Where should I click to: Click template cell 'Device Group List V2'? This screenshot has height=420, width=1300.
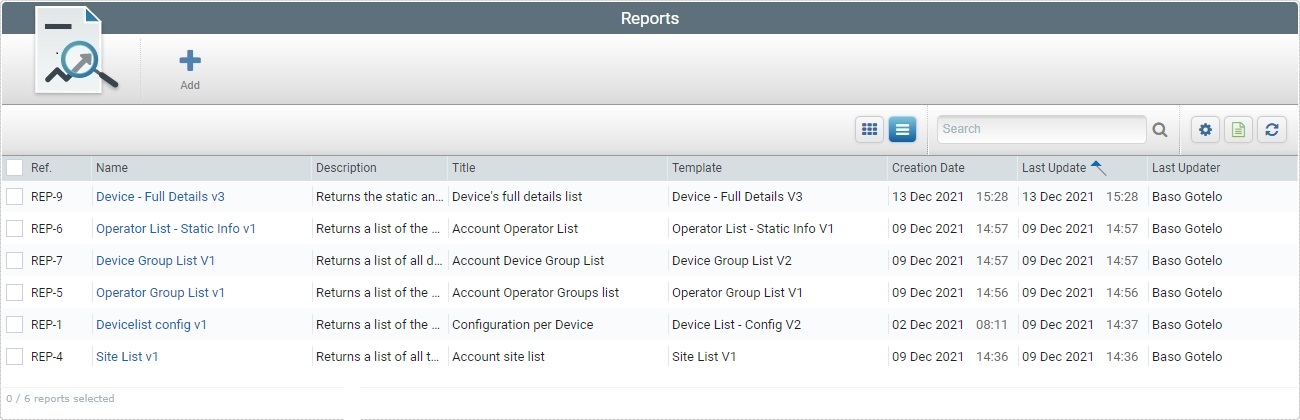[732, 261]
